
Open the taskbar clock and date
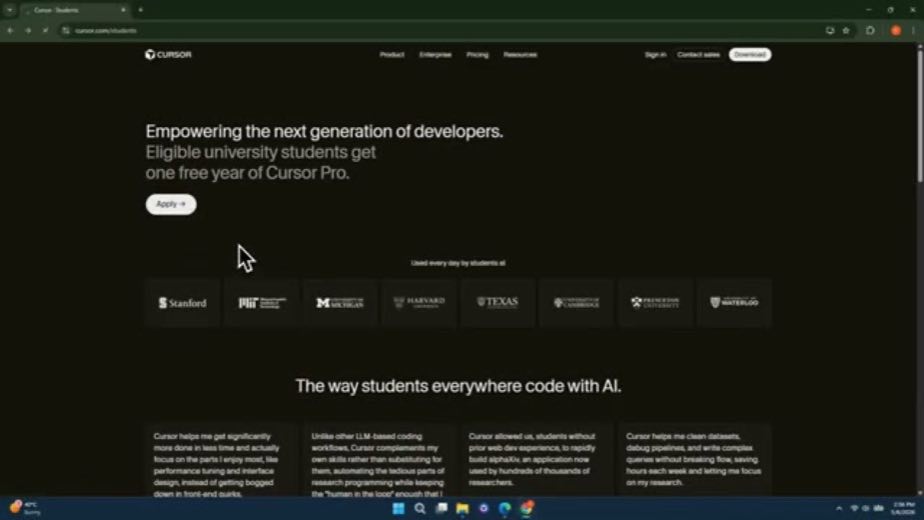coord(904,508)
